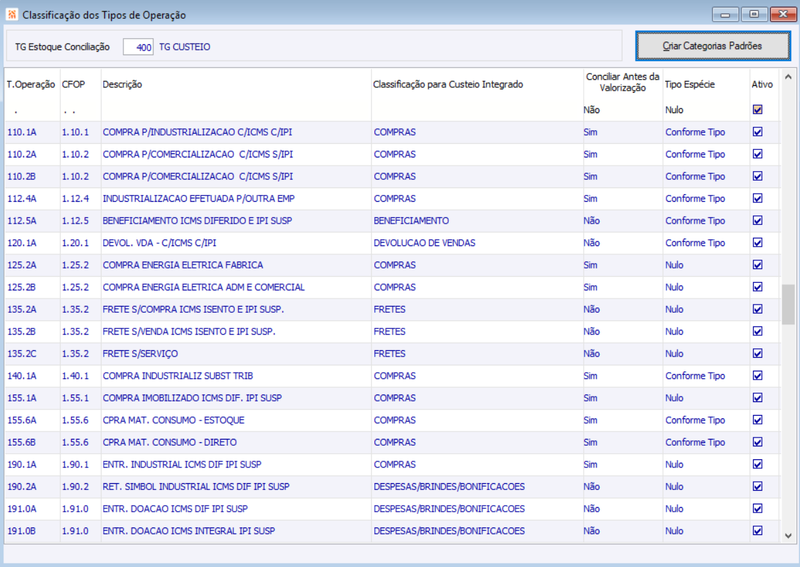The width and height of the screenshot is (800, 567).
Task: Click the DEVOLUCAO DE VENDAS classification cell
Action: (424, 243)
